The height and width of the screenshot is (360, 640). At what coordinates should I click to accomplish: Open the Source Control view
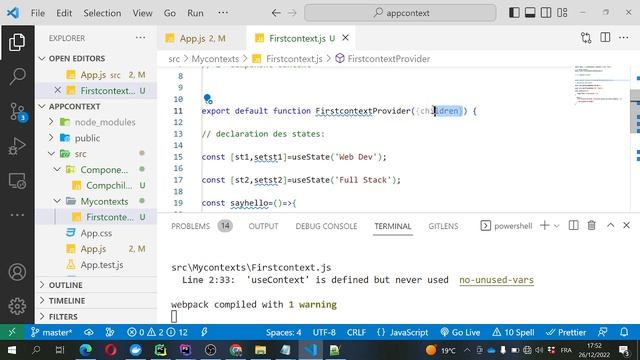[x=18, y=111]
